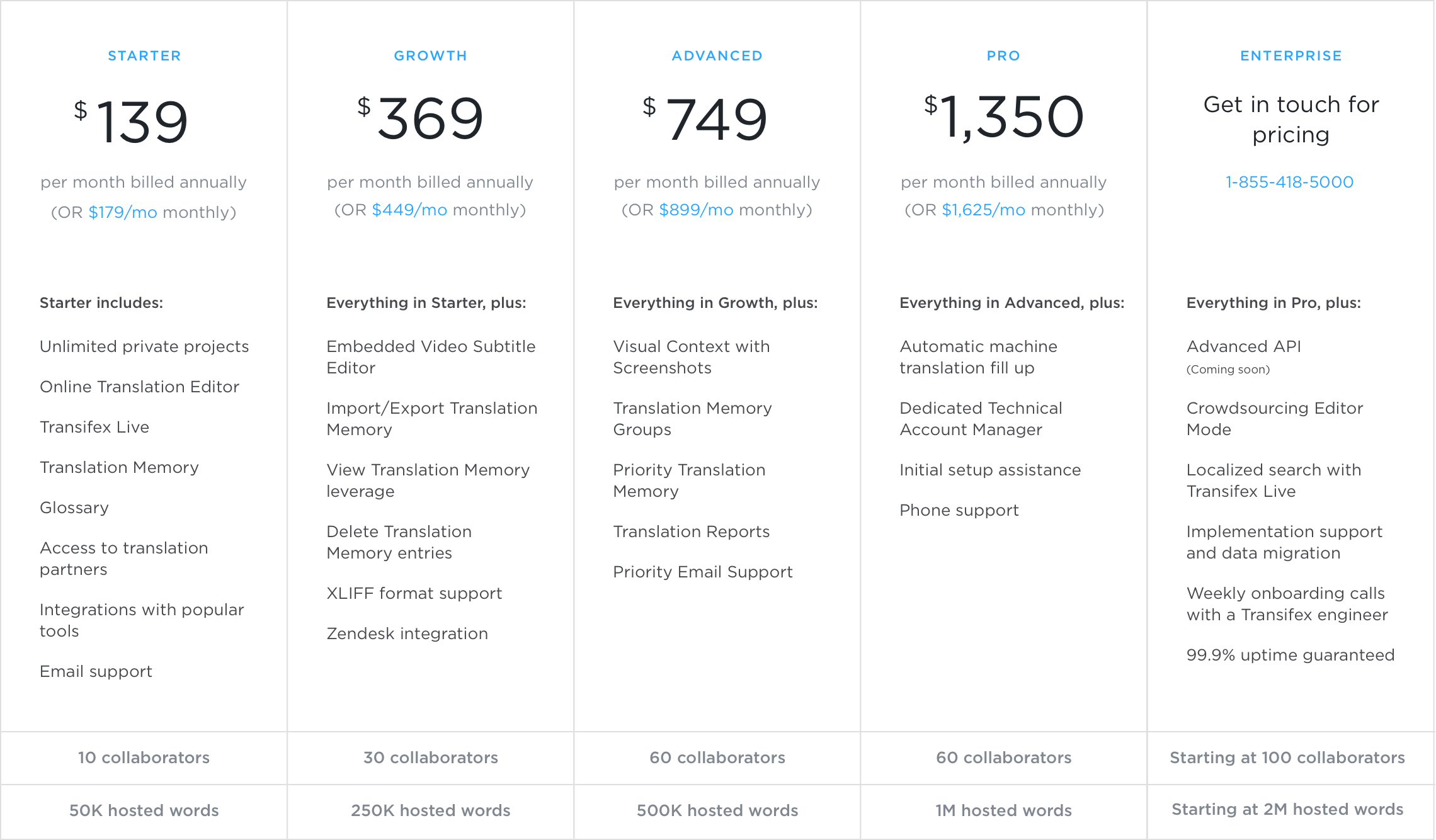
Task: Click the $179/mo monthly price link
Action: coord(123,212)
